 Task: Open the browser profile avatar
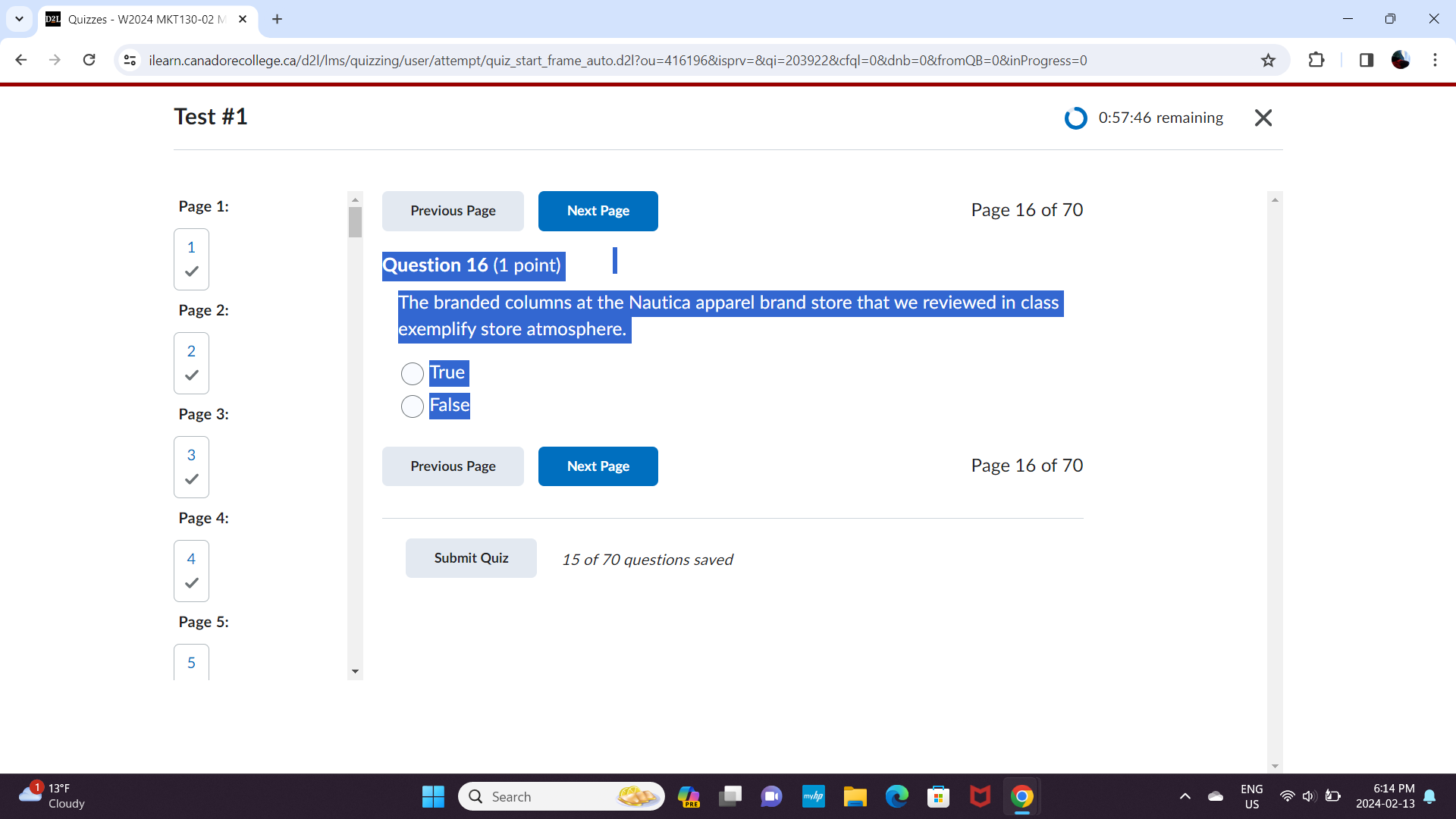coord(1401,60)
